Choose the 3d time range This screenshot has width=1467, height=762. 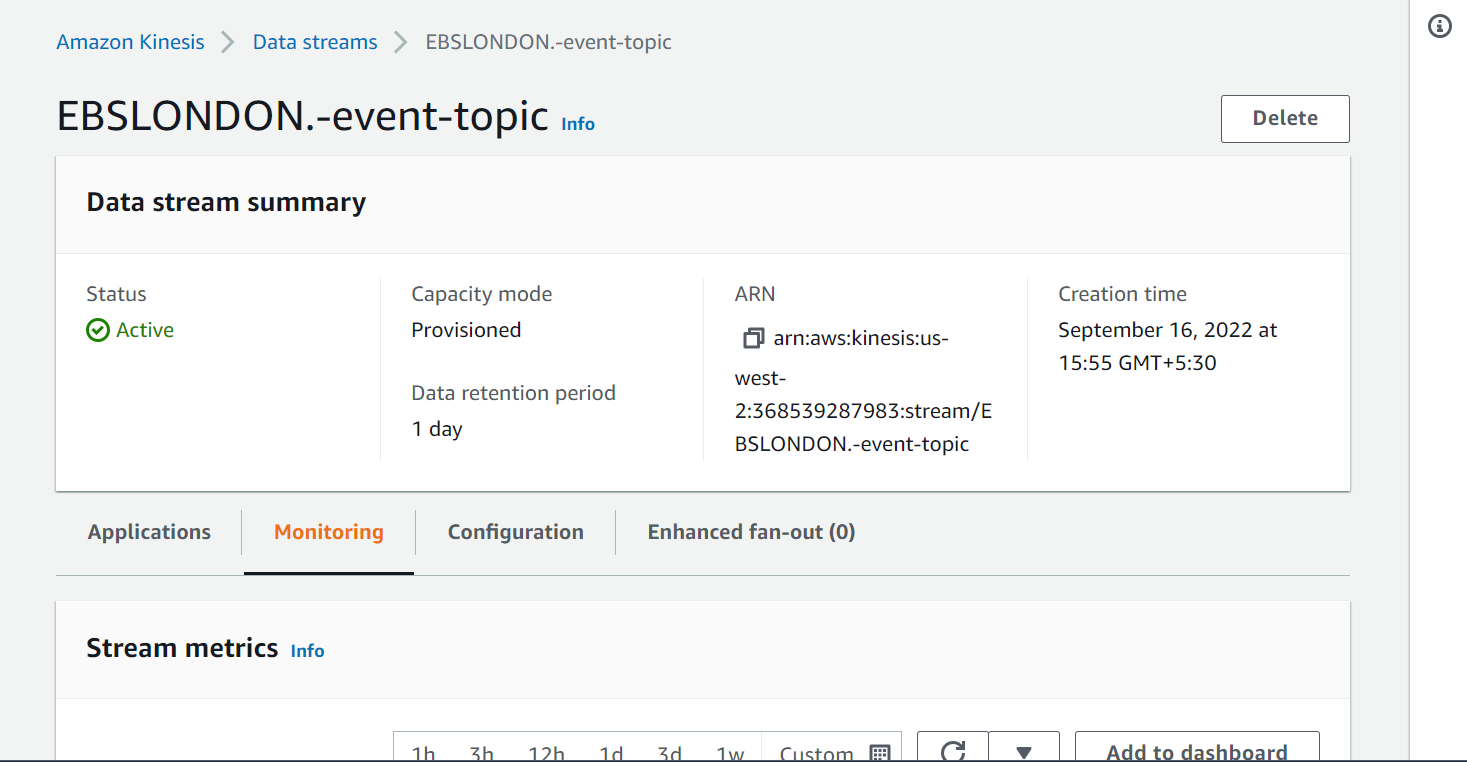(669, 753)
